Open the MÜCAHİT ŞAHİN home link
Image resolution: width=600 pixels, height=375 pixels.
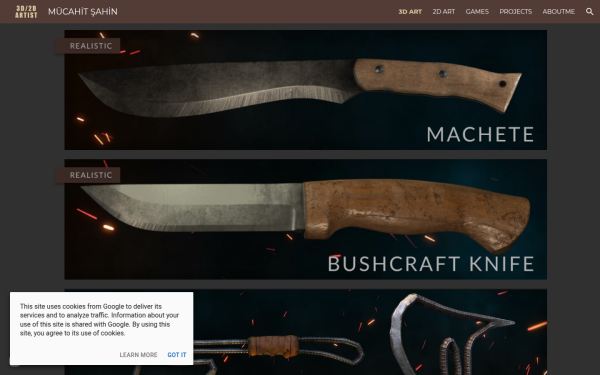(x=83, y=11)
